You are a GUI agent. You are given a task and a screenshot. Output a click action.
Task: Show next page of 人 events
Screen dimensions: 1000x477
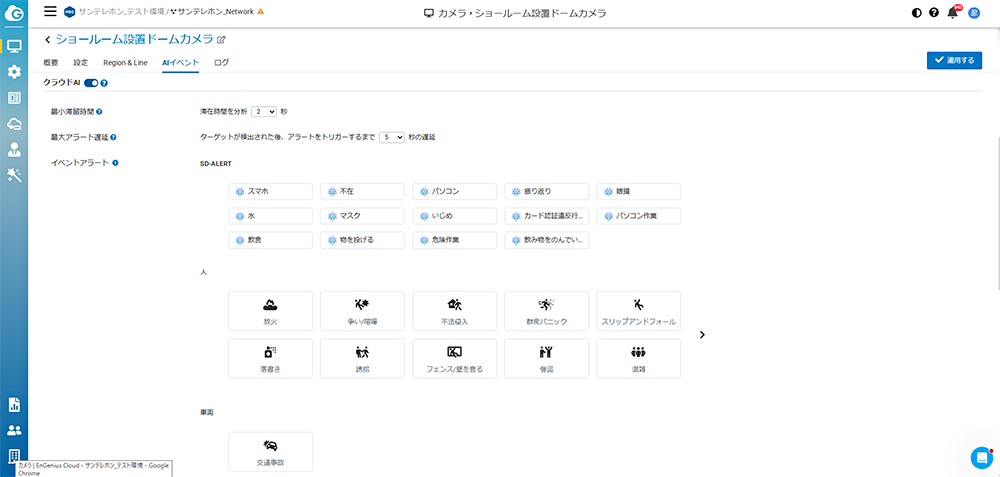(702, 335)
